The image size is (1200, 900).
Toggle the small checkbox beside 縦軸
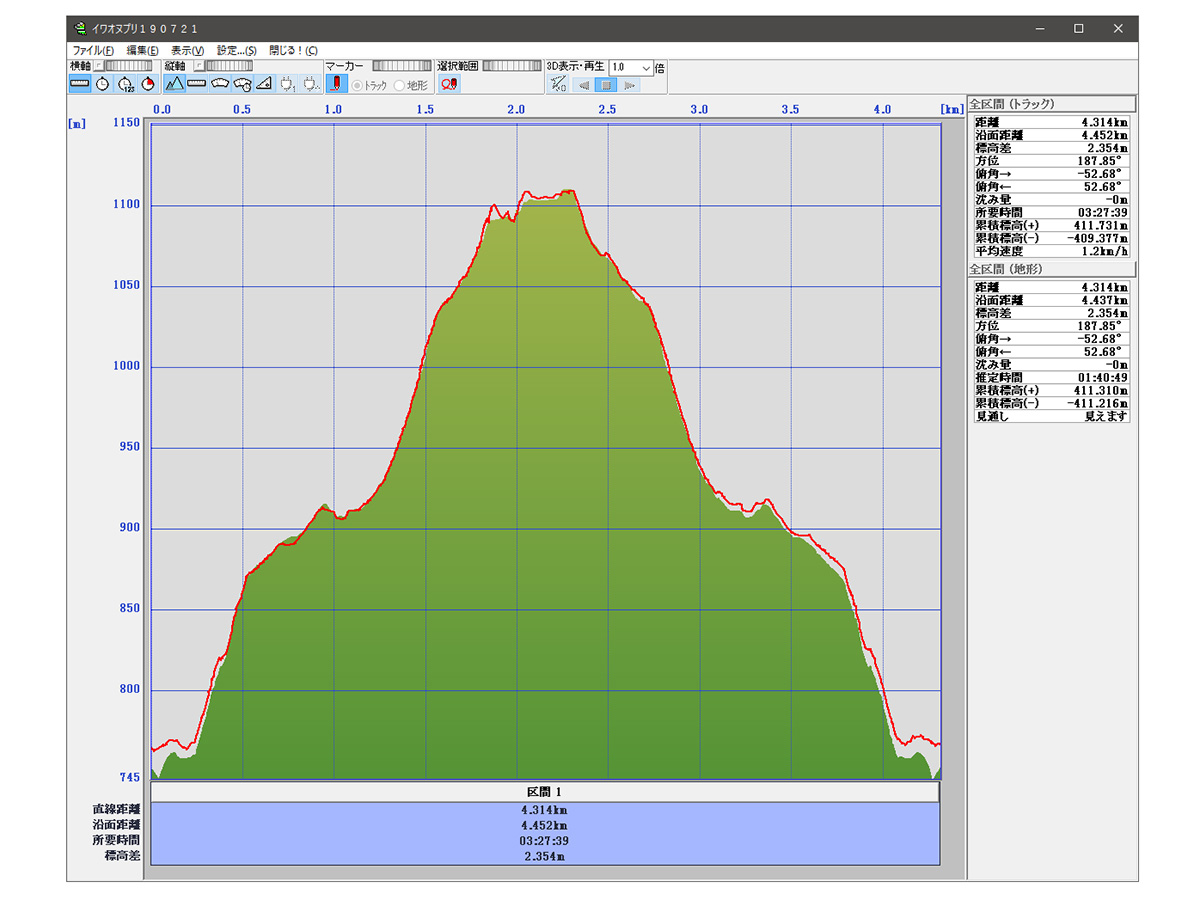198,66
